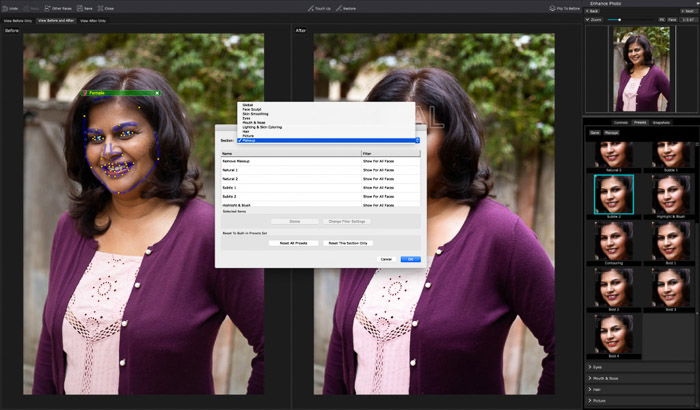Click the Flip To Before icon
Image resolution: width=700 pixels, height=410 pixels.
(x=562, y=8)
